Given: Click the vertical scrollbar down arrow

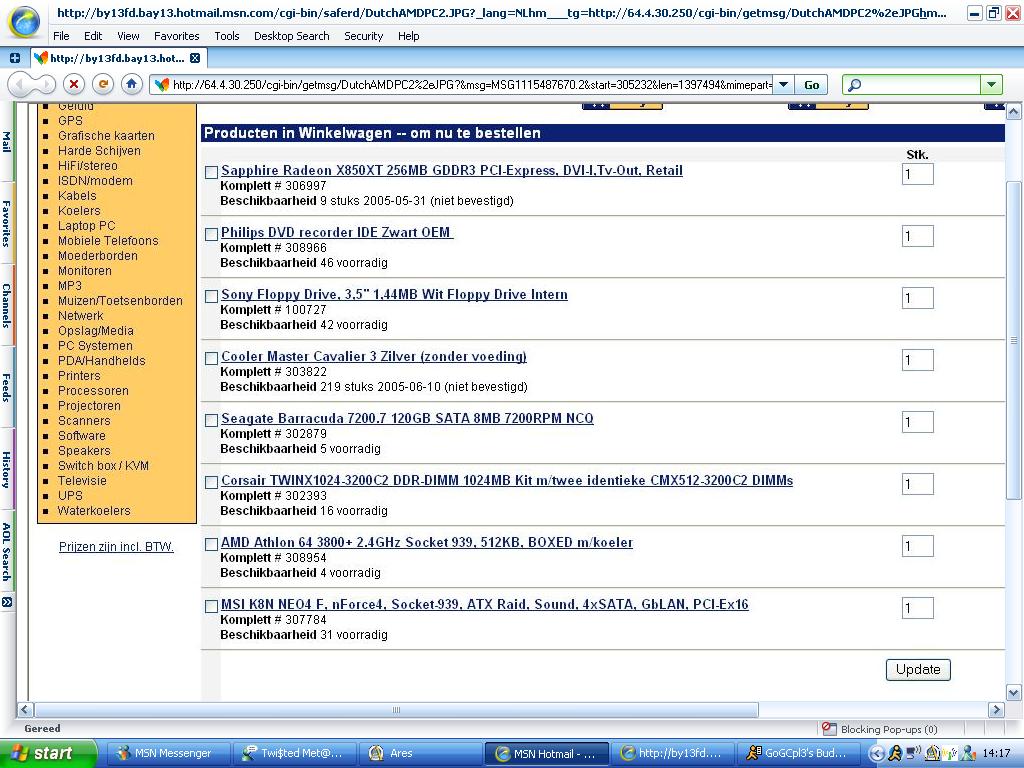Looking at the screenshot, I should tap(1014, 692).
